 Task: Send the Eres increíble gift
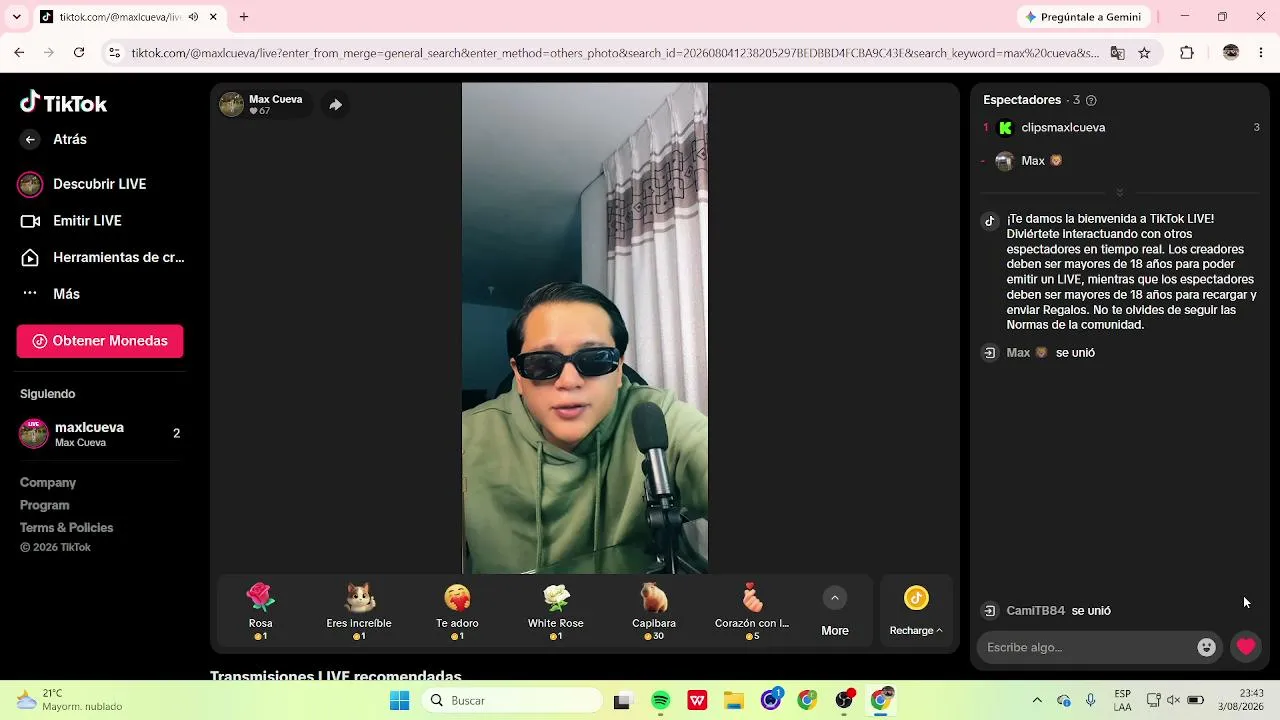click(x=359, y=610)
